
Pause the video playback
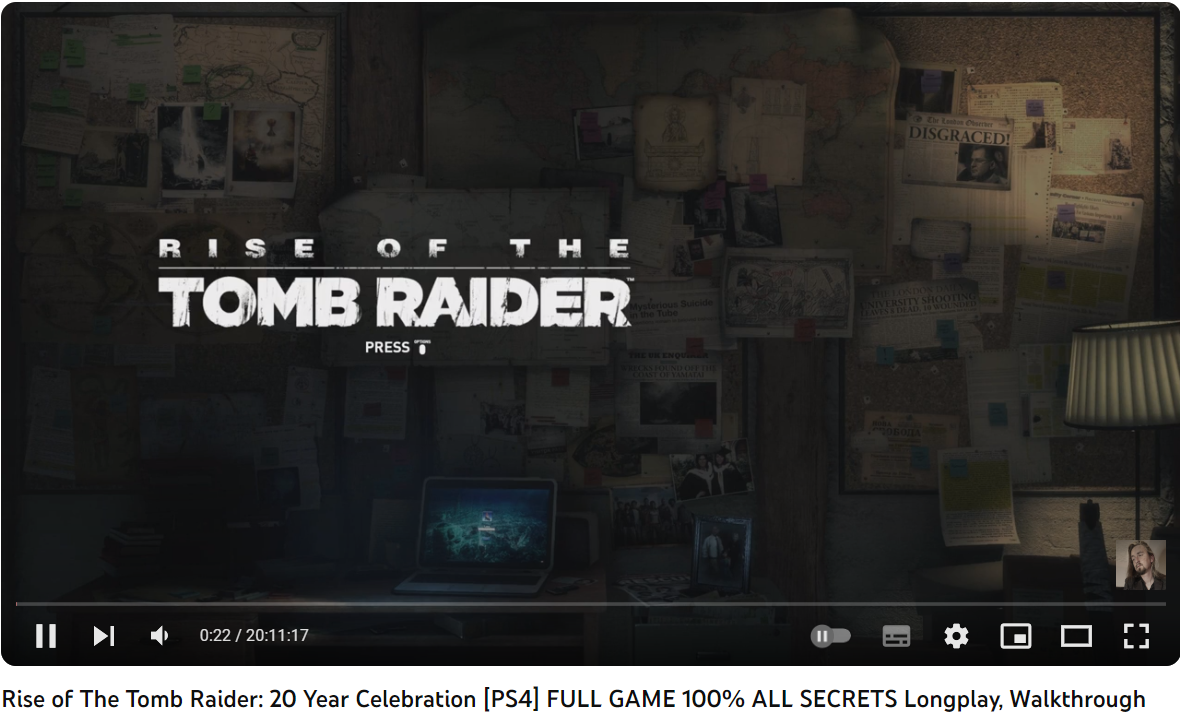46,636
